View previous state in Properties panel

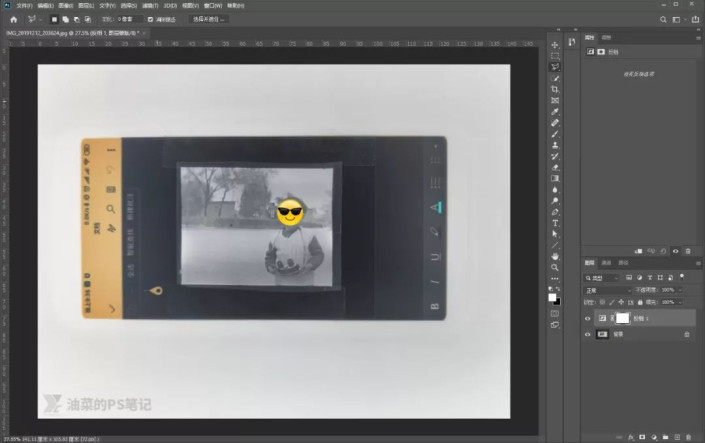point(651,251)
